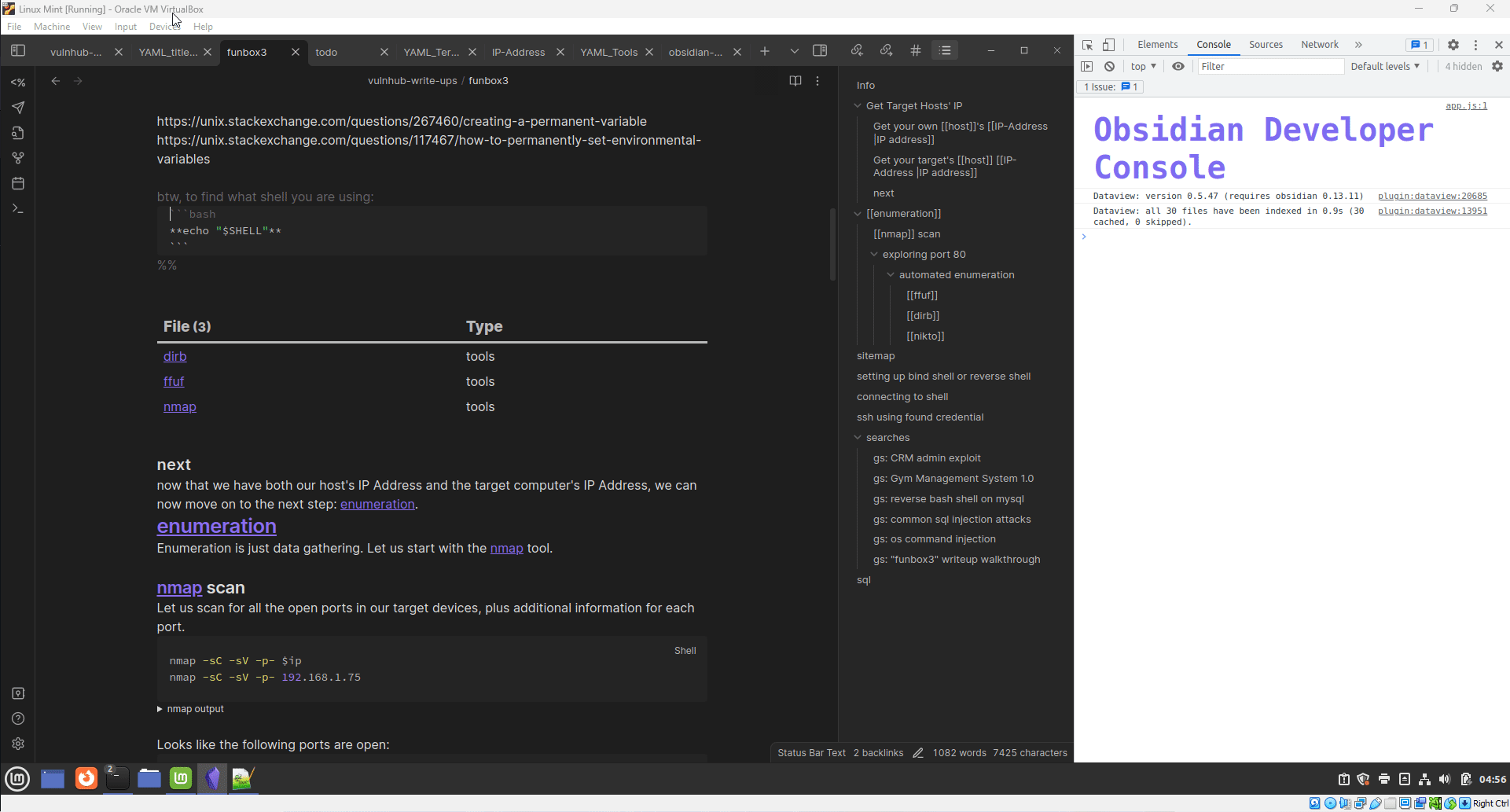The width and height of the screenshot is (1510, 812).
Task: Expand the 'nmap output' disclosure triangle
Action: 160,709
